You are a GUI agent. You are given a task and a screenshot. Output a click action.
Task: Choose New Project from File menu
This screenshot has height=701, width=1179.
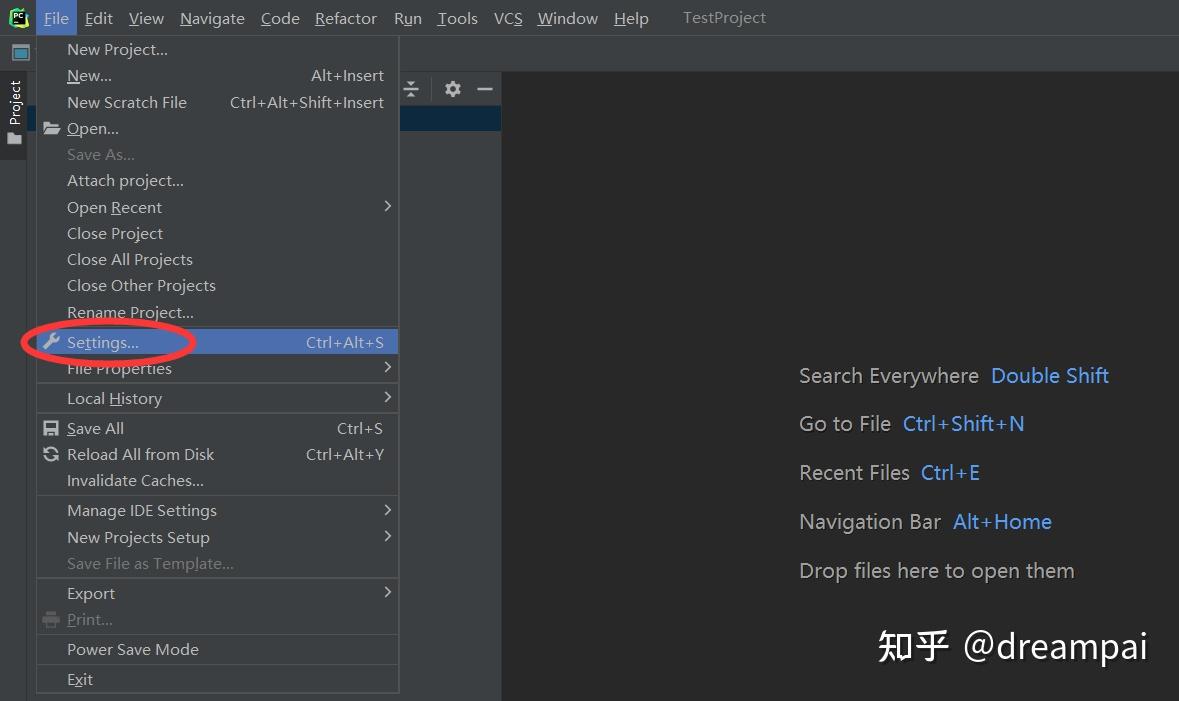click(x=117, y=49)
